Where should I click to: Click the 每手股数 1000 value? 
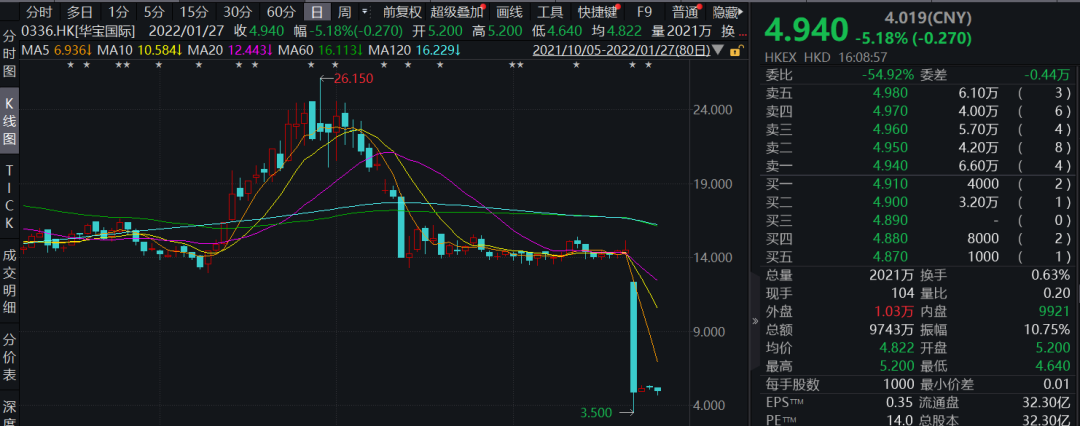(899, 385)
